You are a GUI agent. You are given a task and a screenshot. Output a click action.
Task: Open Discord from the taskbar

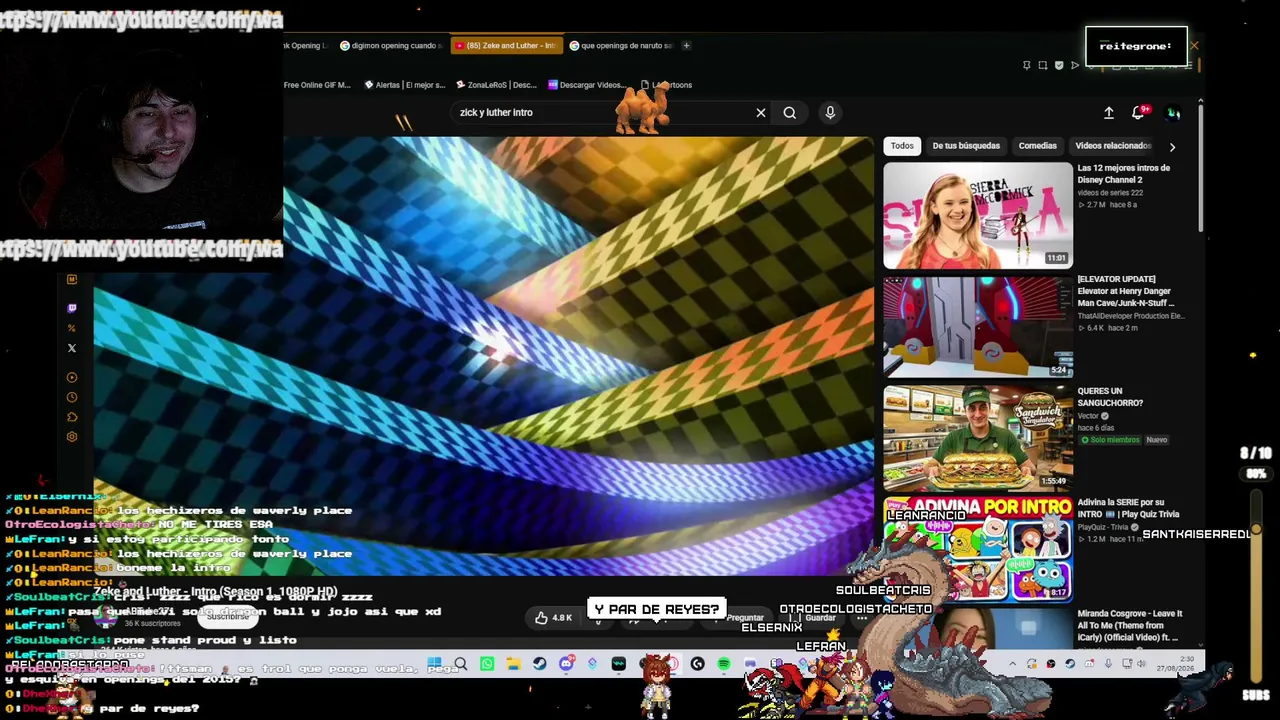pyautogui.click(x=566, y=664)
